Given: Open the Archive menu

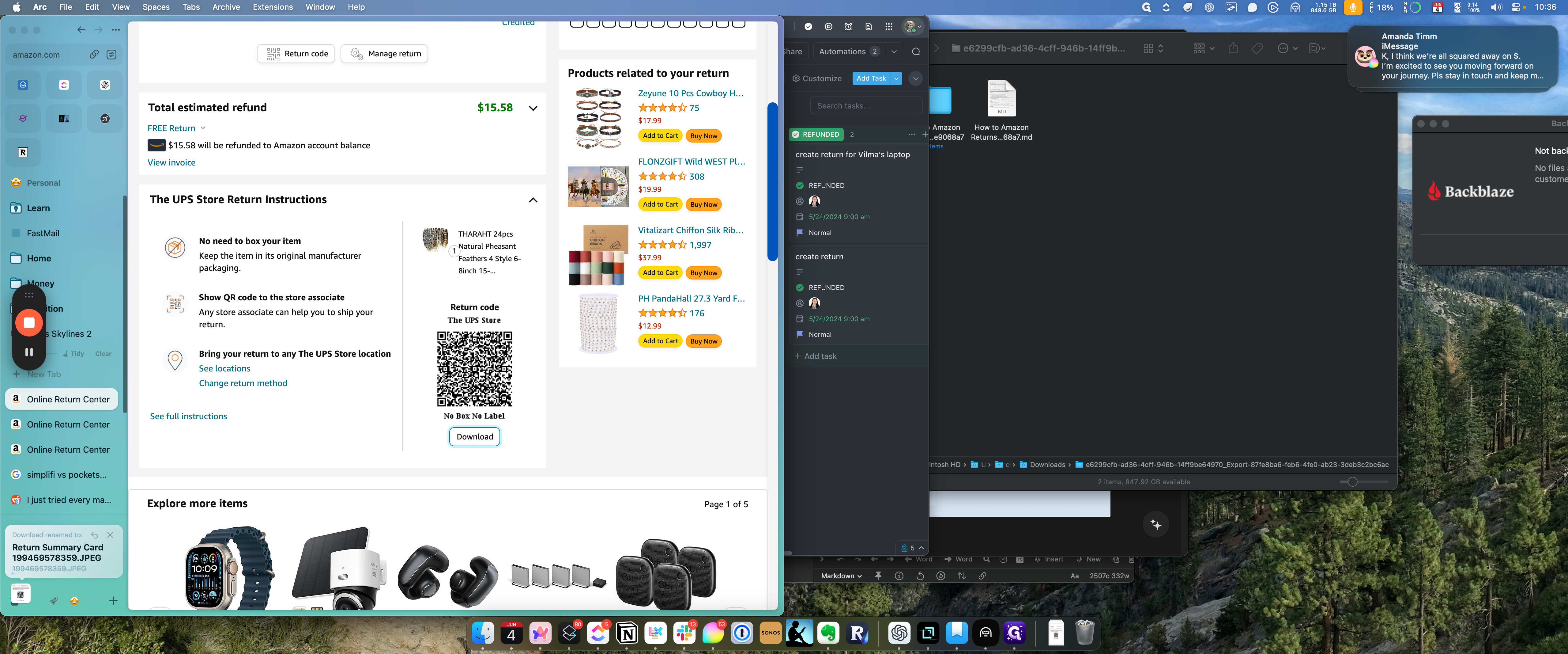Looking at the screenshot, I should coord(226,7).
